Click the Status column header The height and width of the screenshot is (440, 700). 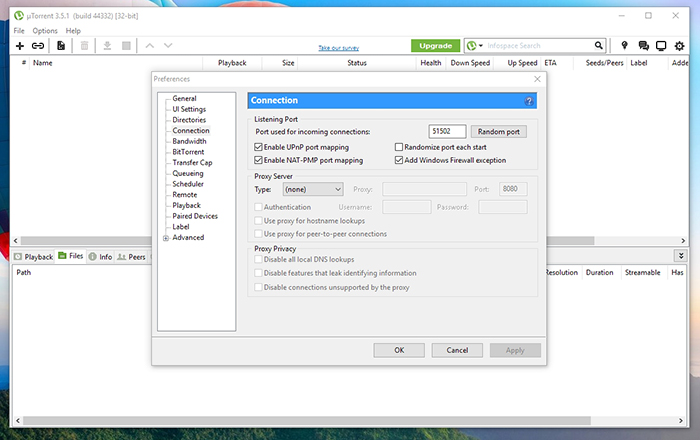tap(357, 63)
